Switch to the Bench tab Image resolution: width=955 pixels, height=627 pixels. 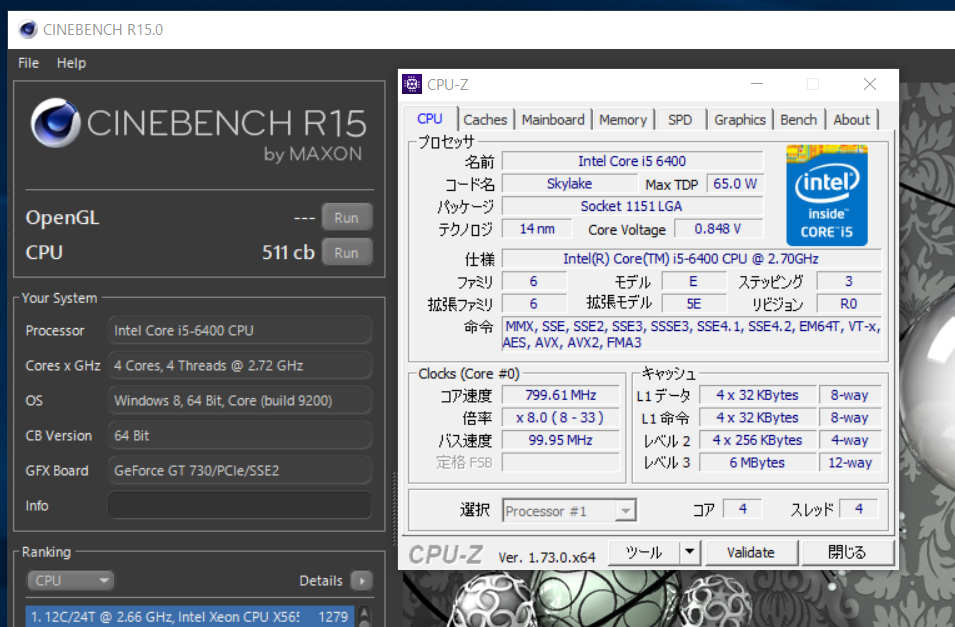point(798,120)
